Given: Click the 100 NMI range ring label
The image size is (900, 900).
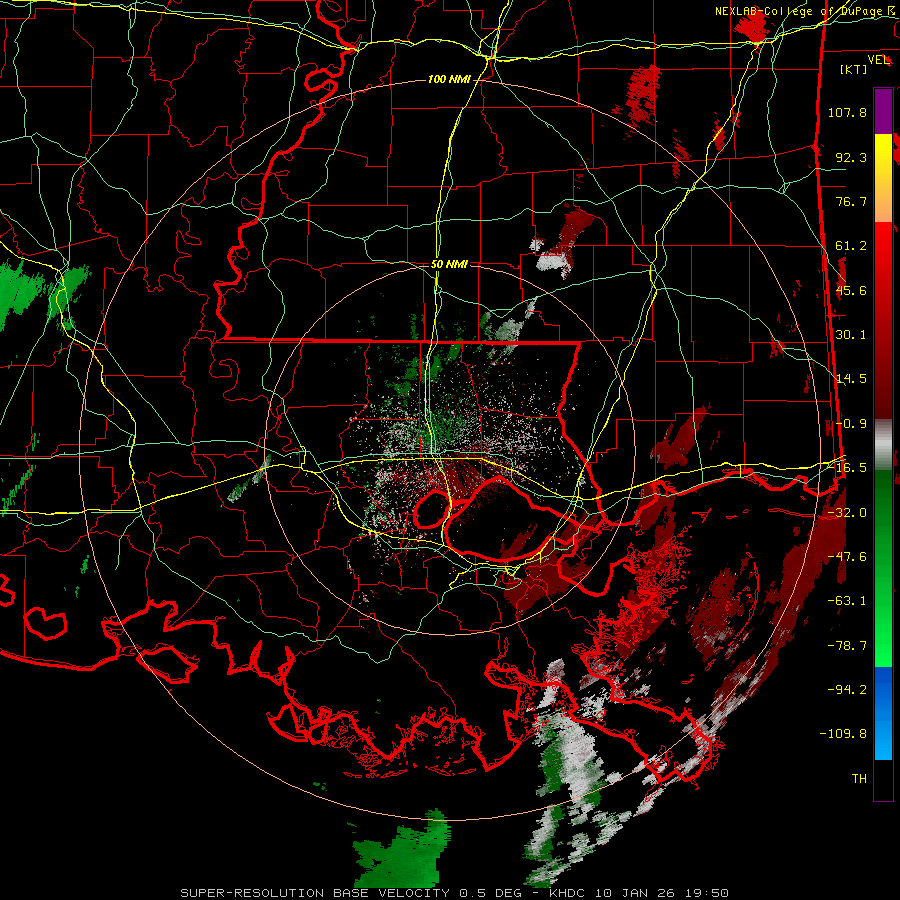Looking at the screenshot, I should click(448, 79).
